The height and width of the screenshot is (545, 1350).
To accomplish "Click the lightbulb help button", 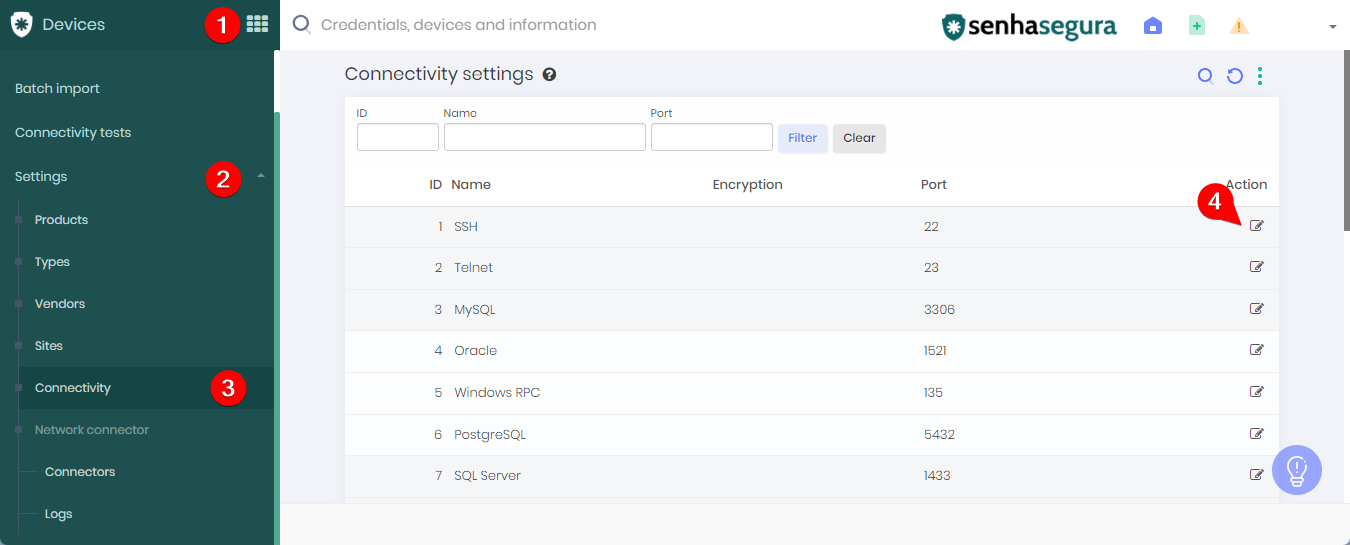I will pos(1297,470).
